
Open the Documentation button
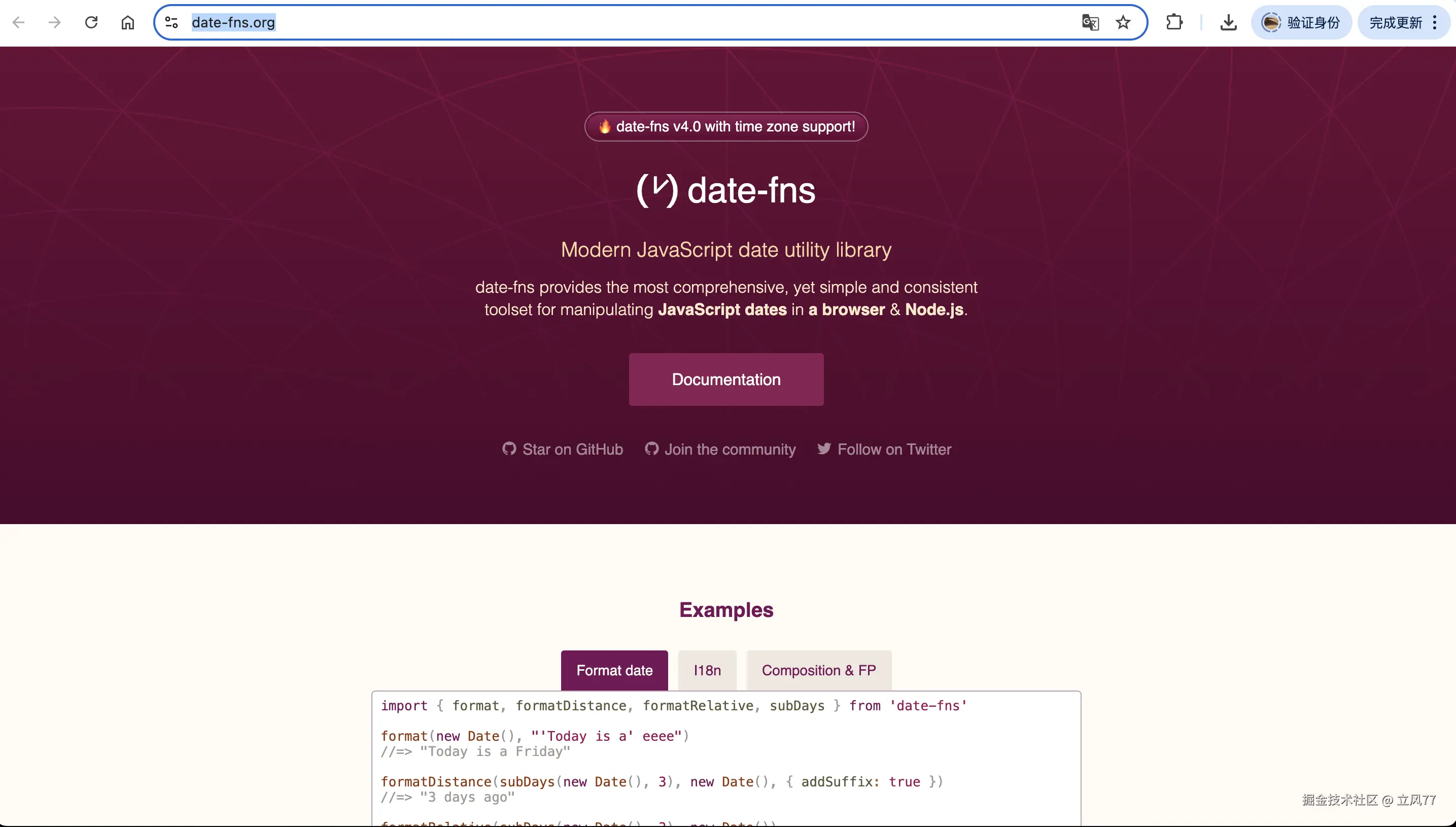[726, 380]
